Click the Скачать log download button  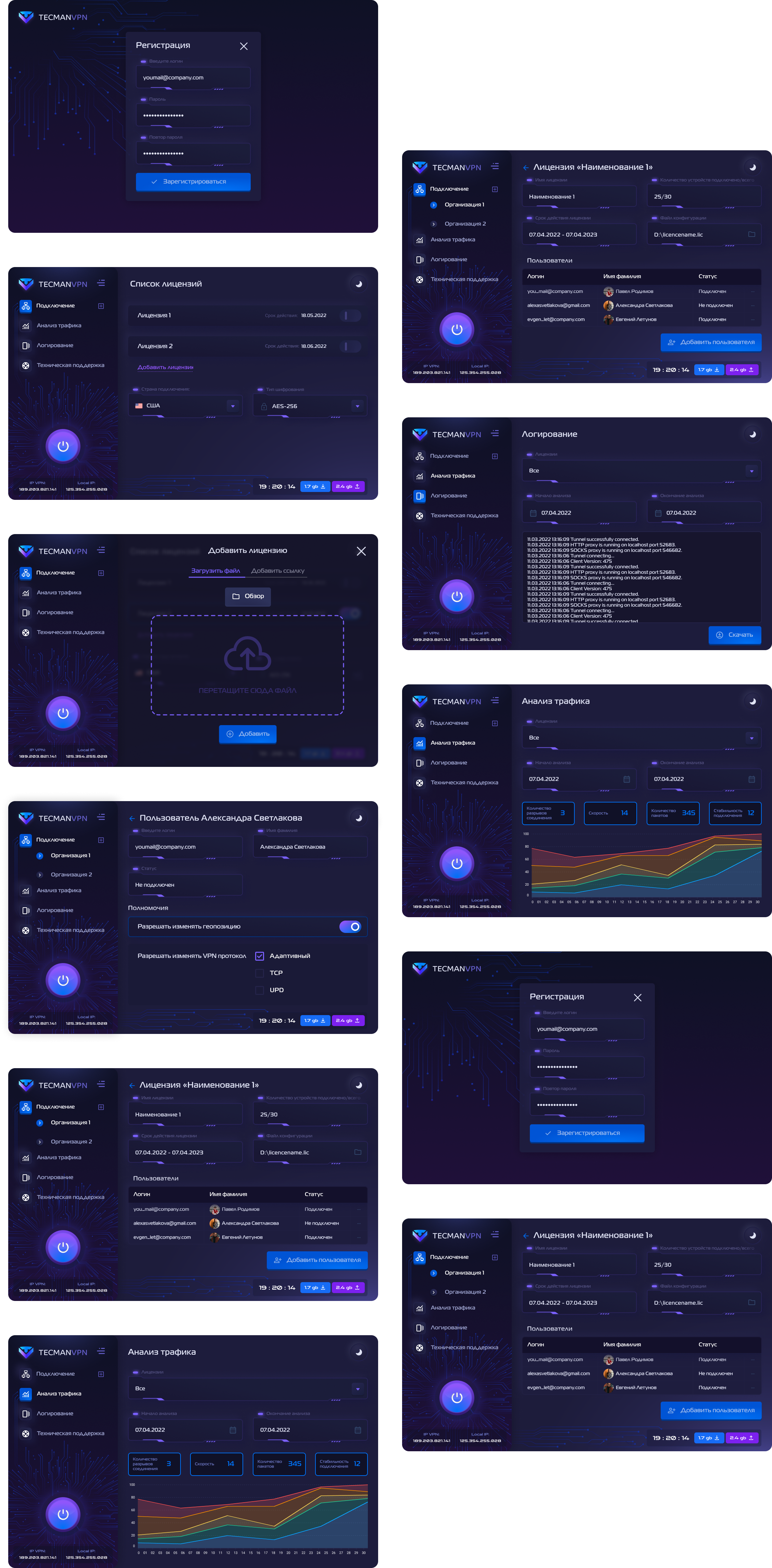pos(734,635)
